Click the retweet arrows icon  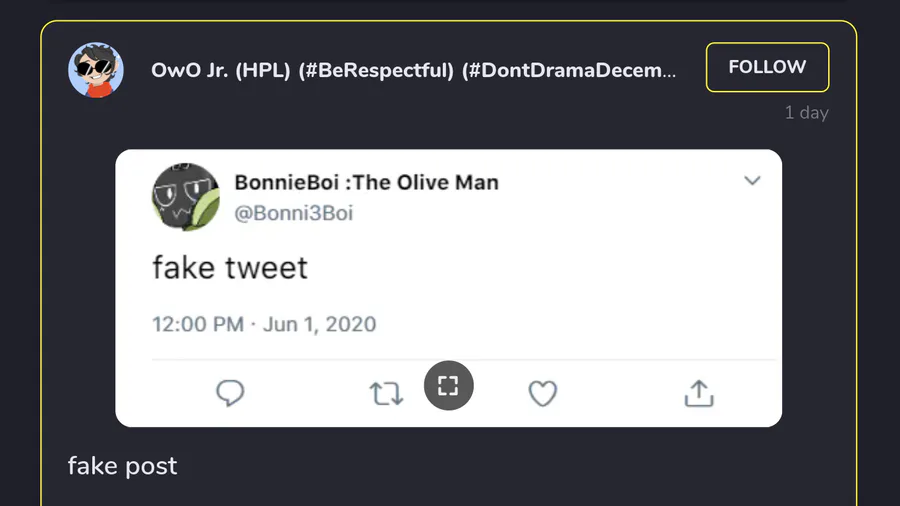point(386,393)
